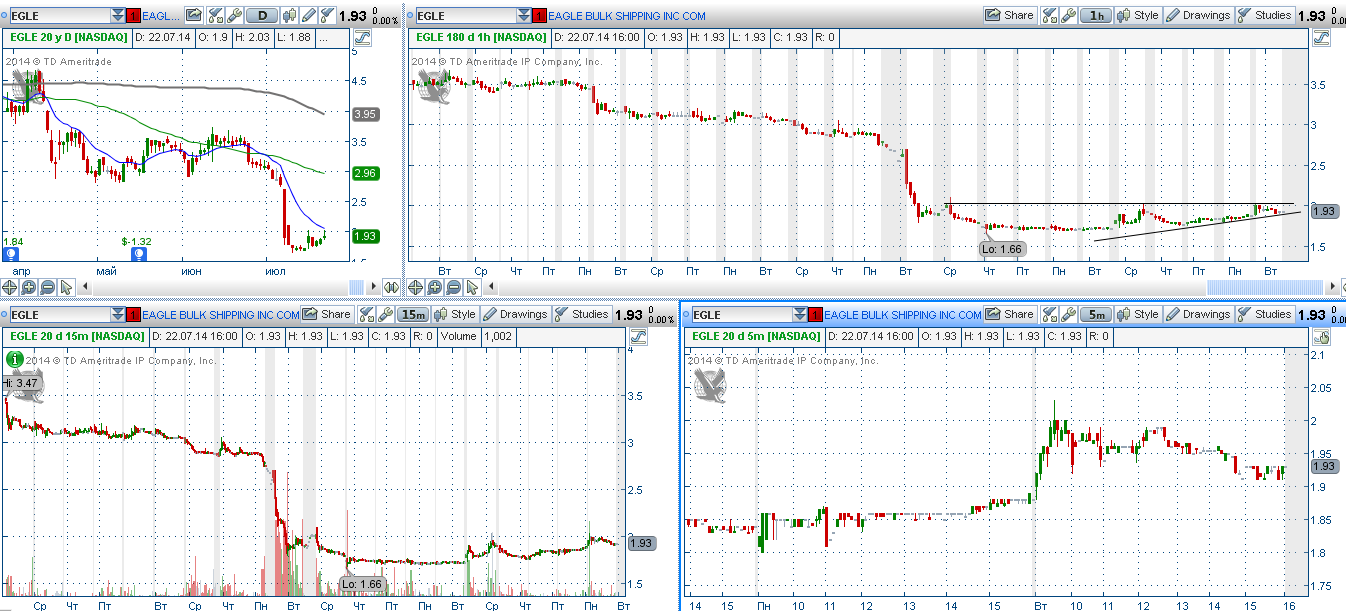Open the Studies menu in the 15m chart
The height and width of the screenshot is (611, 1346).
tap(581, 314)
